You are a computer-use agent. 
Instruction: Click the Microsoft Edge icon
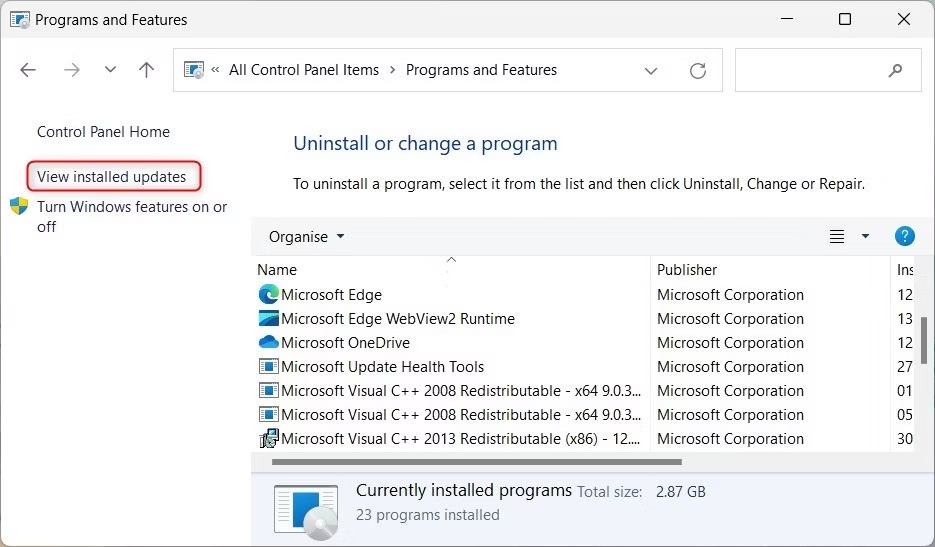[x=269, y=294]
